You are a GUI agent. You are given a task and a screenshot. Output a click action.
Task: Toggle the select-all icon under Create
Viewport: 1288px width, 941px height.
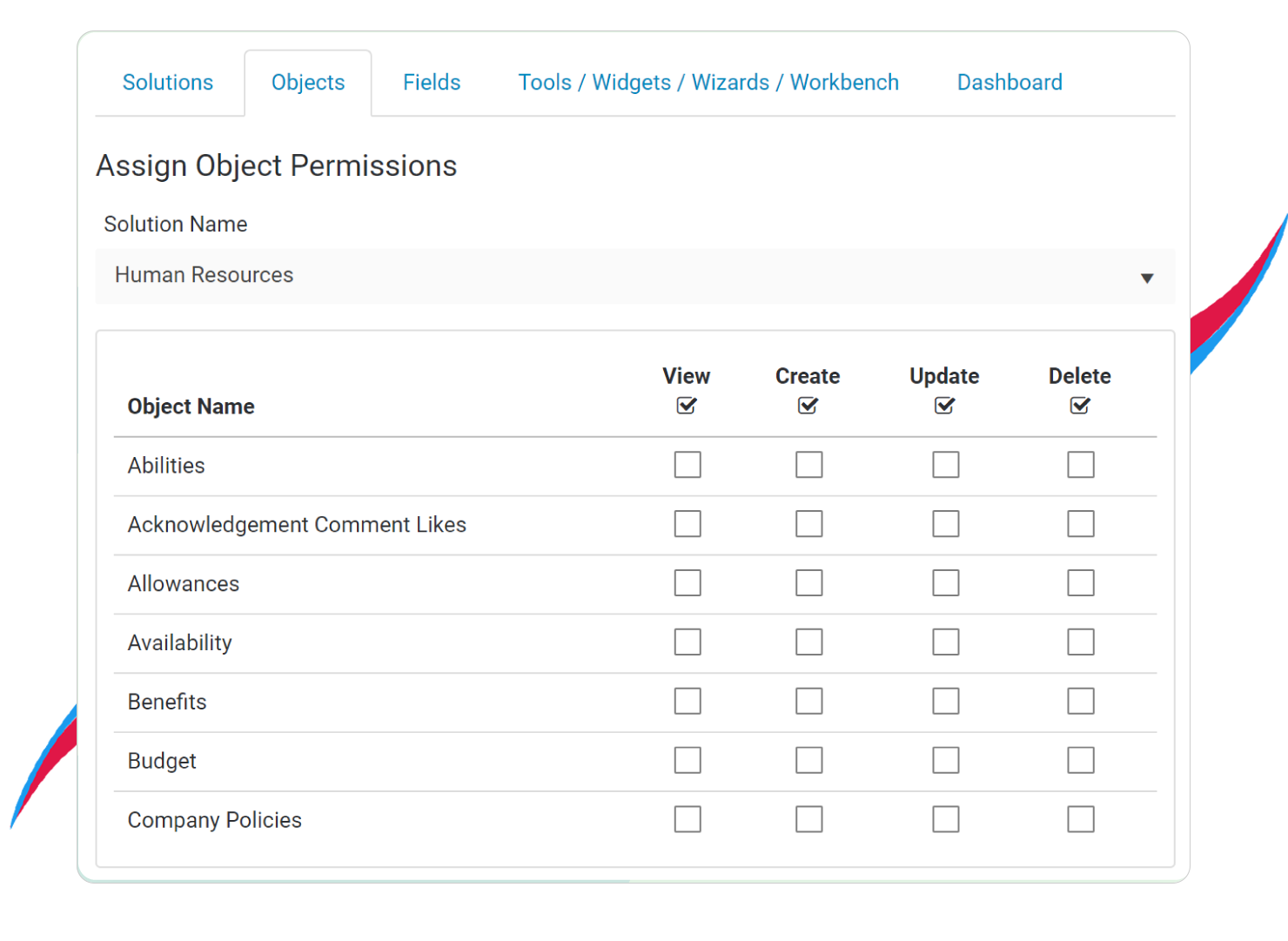[807, 405]
